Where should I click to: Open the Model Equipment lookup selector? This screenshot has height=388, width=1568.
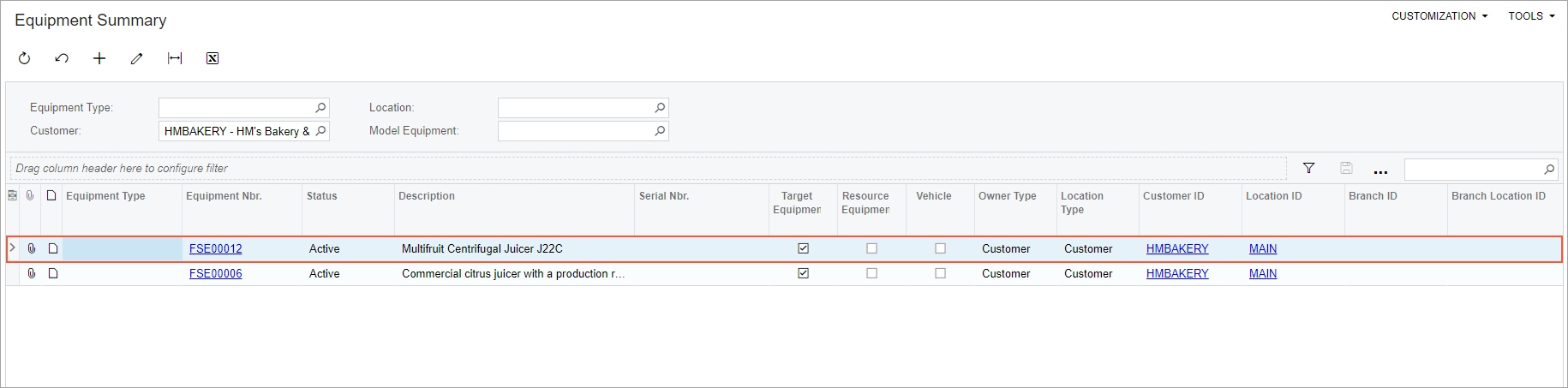(660, 131)
